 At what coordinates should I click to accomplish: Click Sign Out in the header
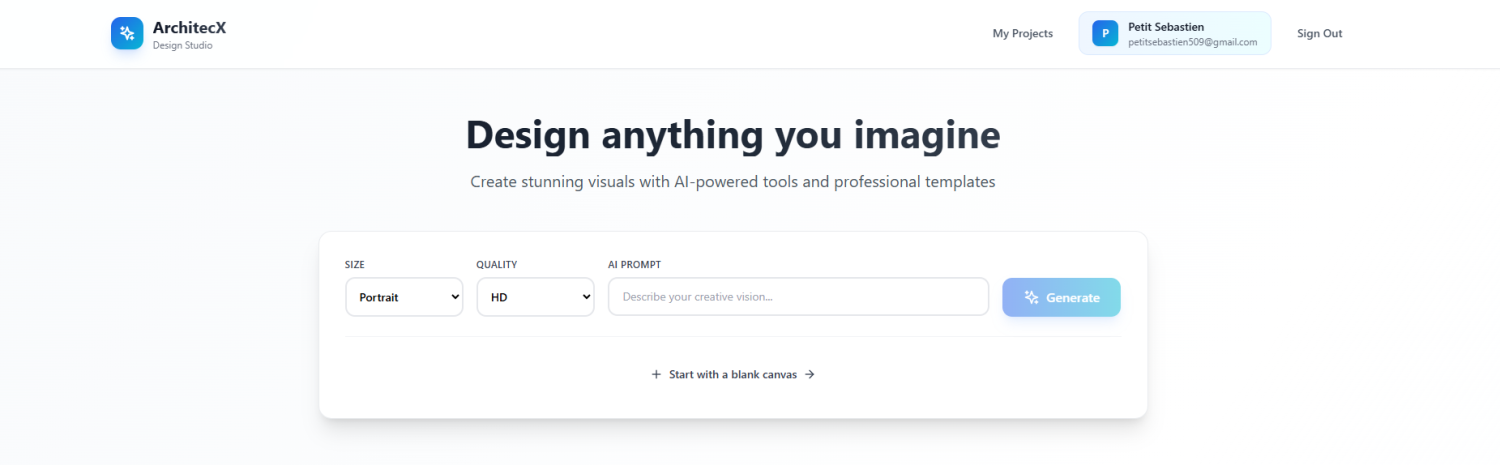click(1319, 33)
